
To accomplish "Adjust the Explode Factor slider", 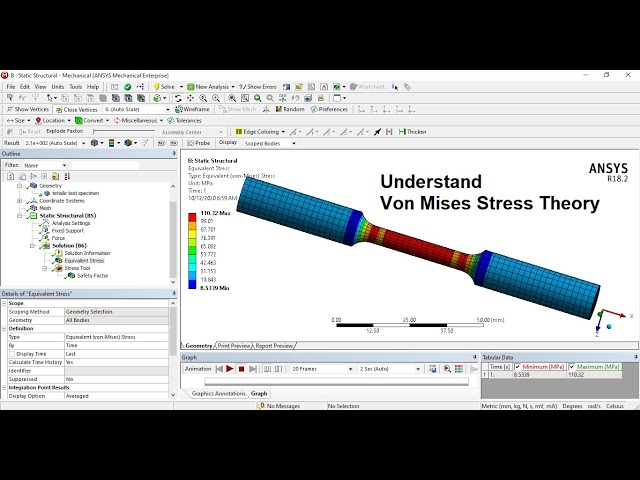I will pos(124,131).
